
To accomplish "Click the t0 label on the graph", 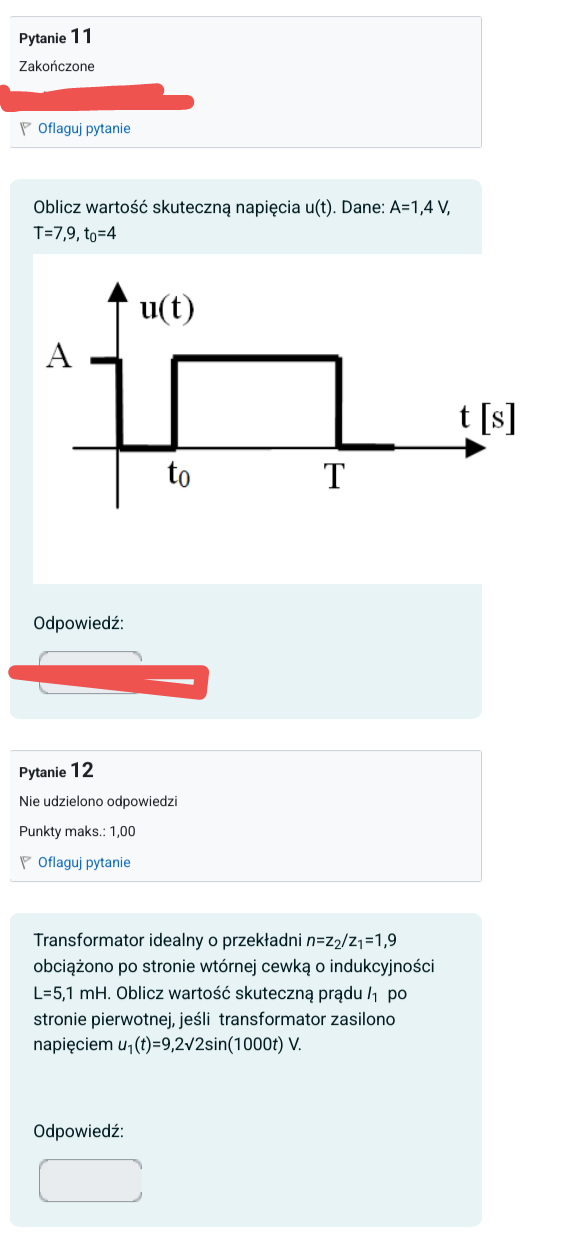I will pyautogui.click(x=178, y=475).
